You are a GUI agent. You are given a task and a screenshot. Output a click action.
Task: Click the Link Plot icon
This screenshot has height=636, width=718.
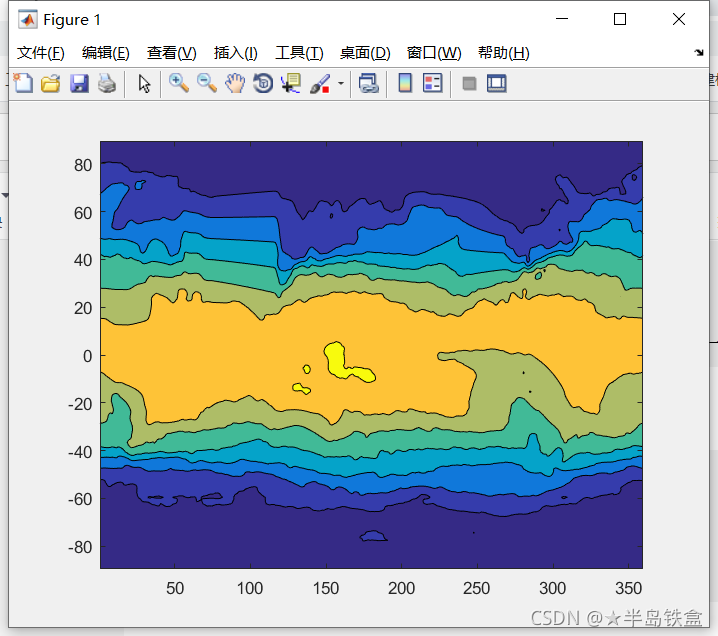tap(369, 84)
